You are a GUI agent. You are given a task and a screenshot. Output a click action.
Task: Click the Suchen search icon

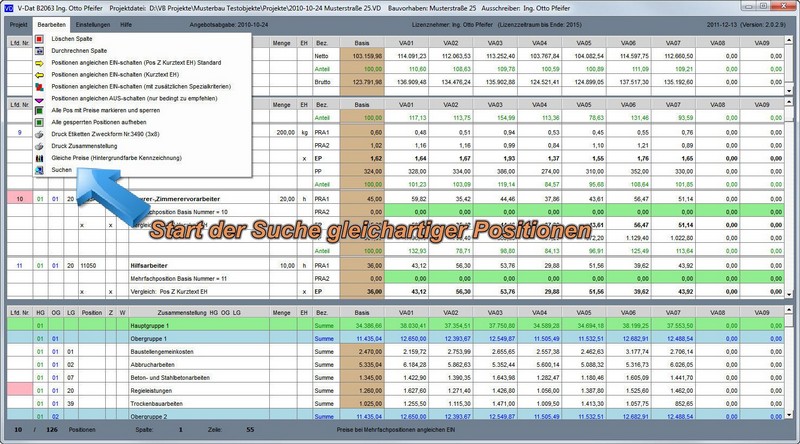[x=39, y=171]
